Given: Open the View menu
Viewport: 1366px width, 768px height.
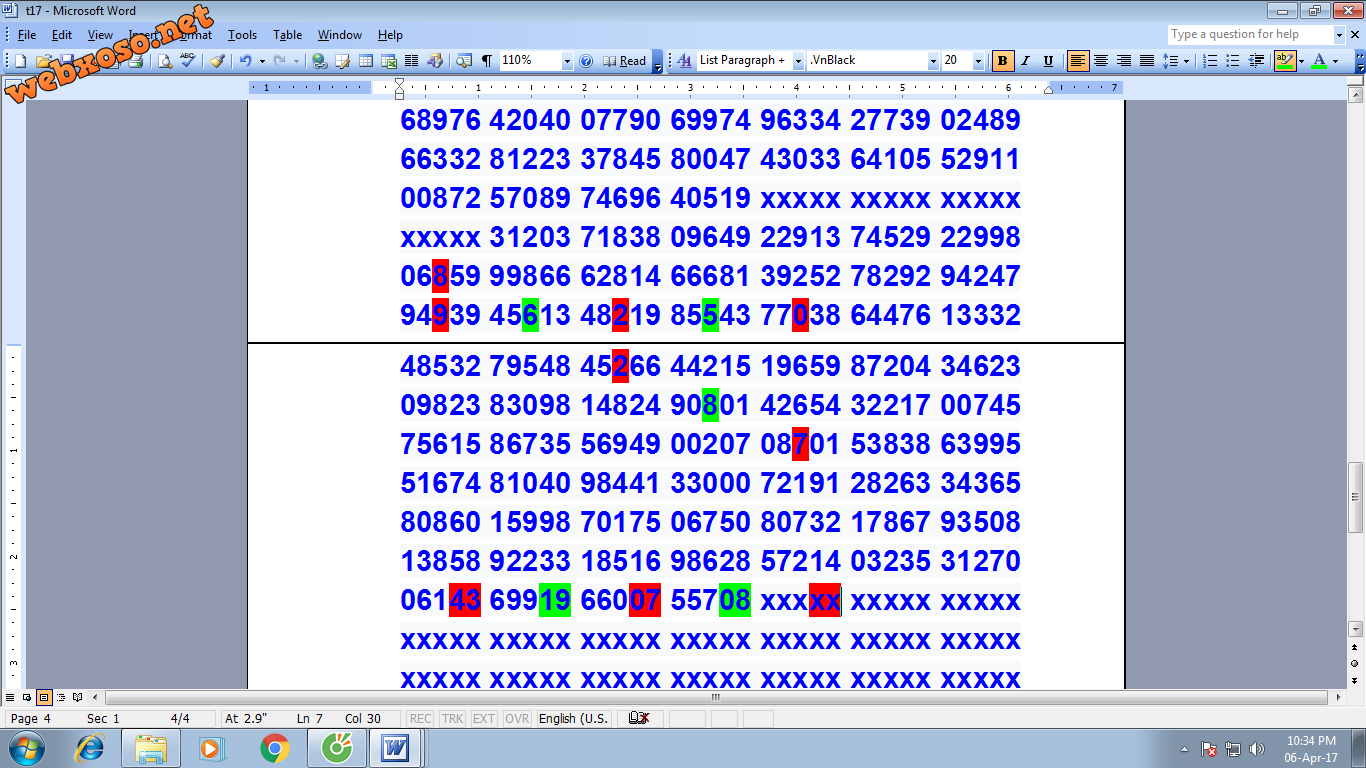Looking at the screenshot, I should click(x=100, y=35).
